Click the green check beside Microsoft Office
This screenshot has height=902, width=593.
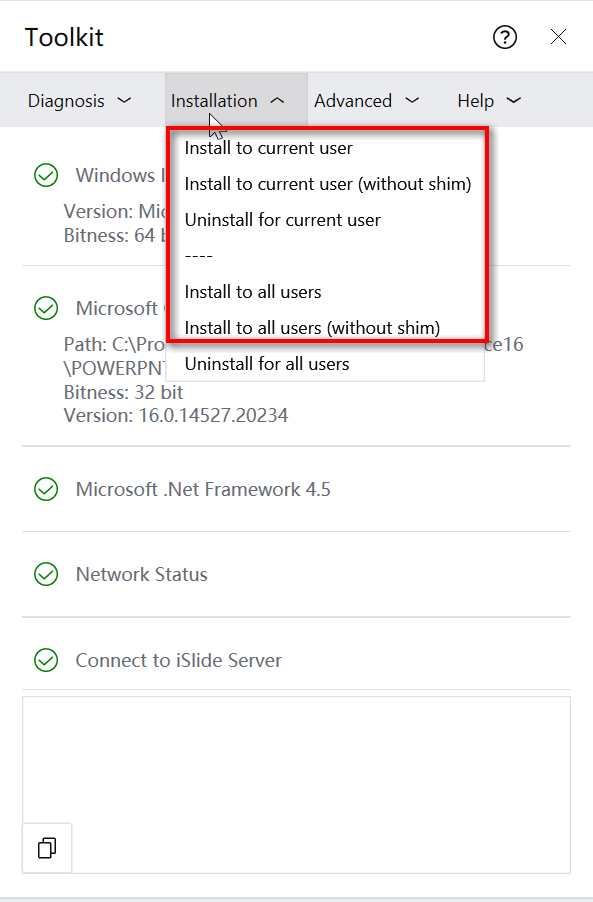click(46, 308)
